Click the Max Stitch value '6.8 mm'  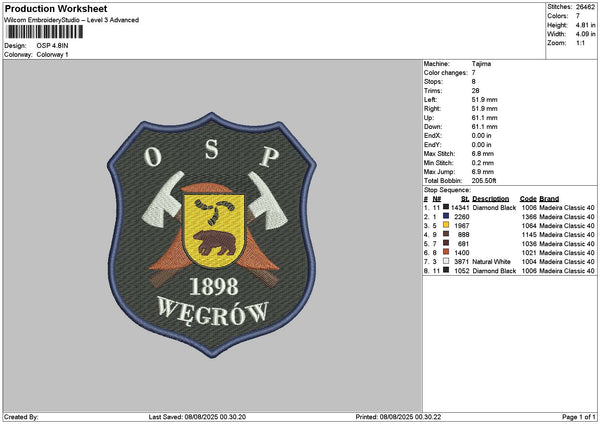pos(483,154)
